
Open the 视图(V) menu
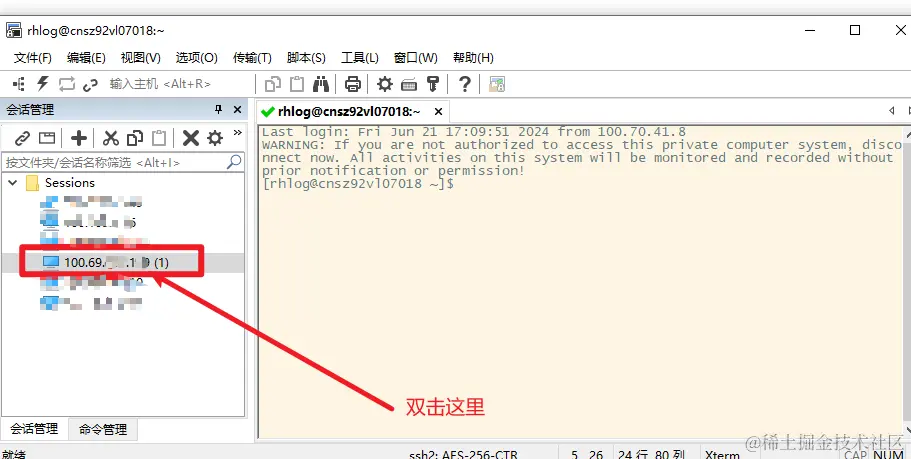coord(141,58)
